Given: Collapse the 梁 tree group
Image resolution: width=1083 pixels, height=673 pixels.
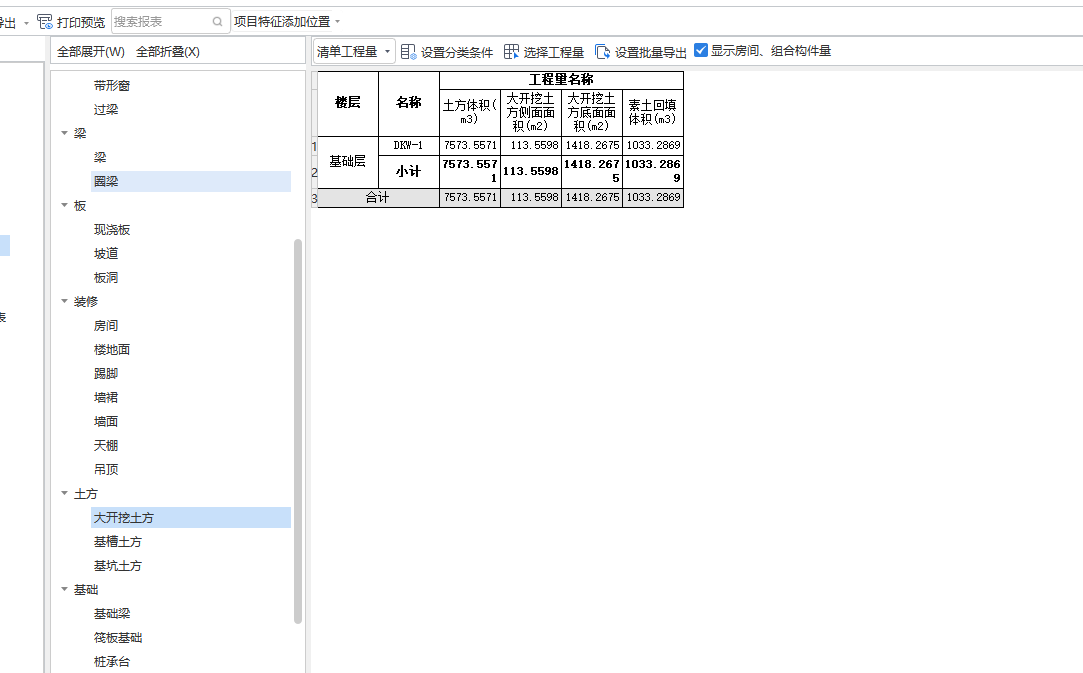Looking at the screenshot, I should click(x=64, y=133).
